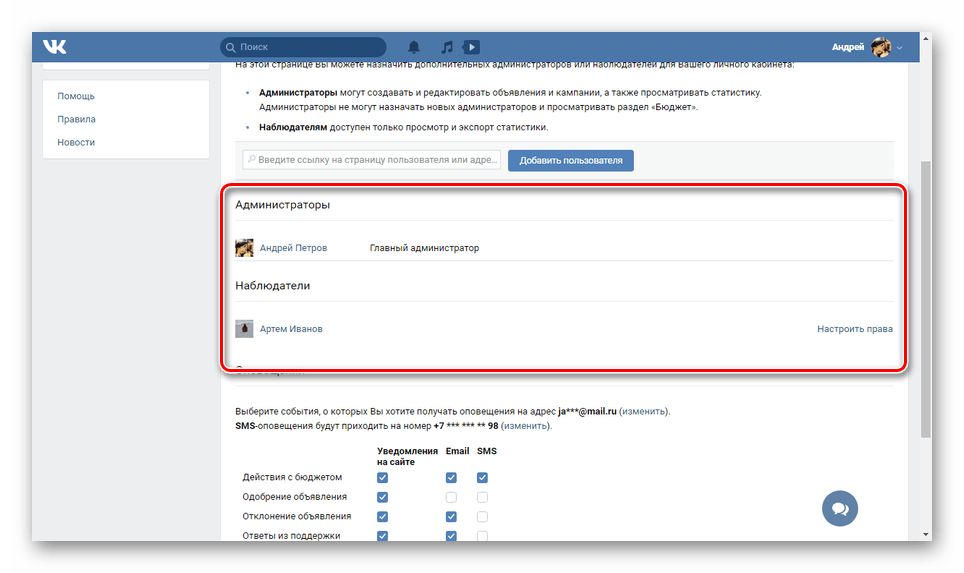Toggle site notifications for Отклонение объявления
The width and height of the screenshot is (964, 573).
[382, 516]
